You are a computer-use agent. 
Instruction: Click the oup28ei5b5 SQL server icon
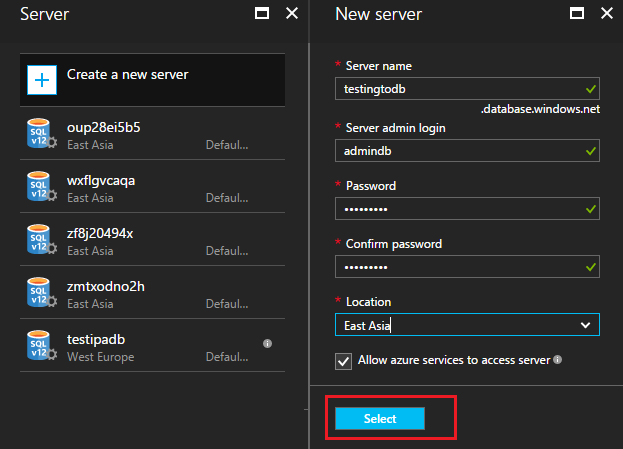(42, 136)
